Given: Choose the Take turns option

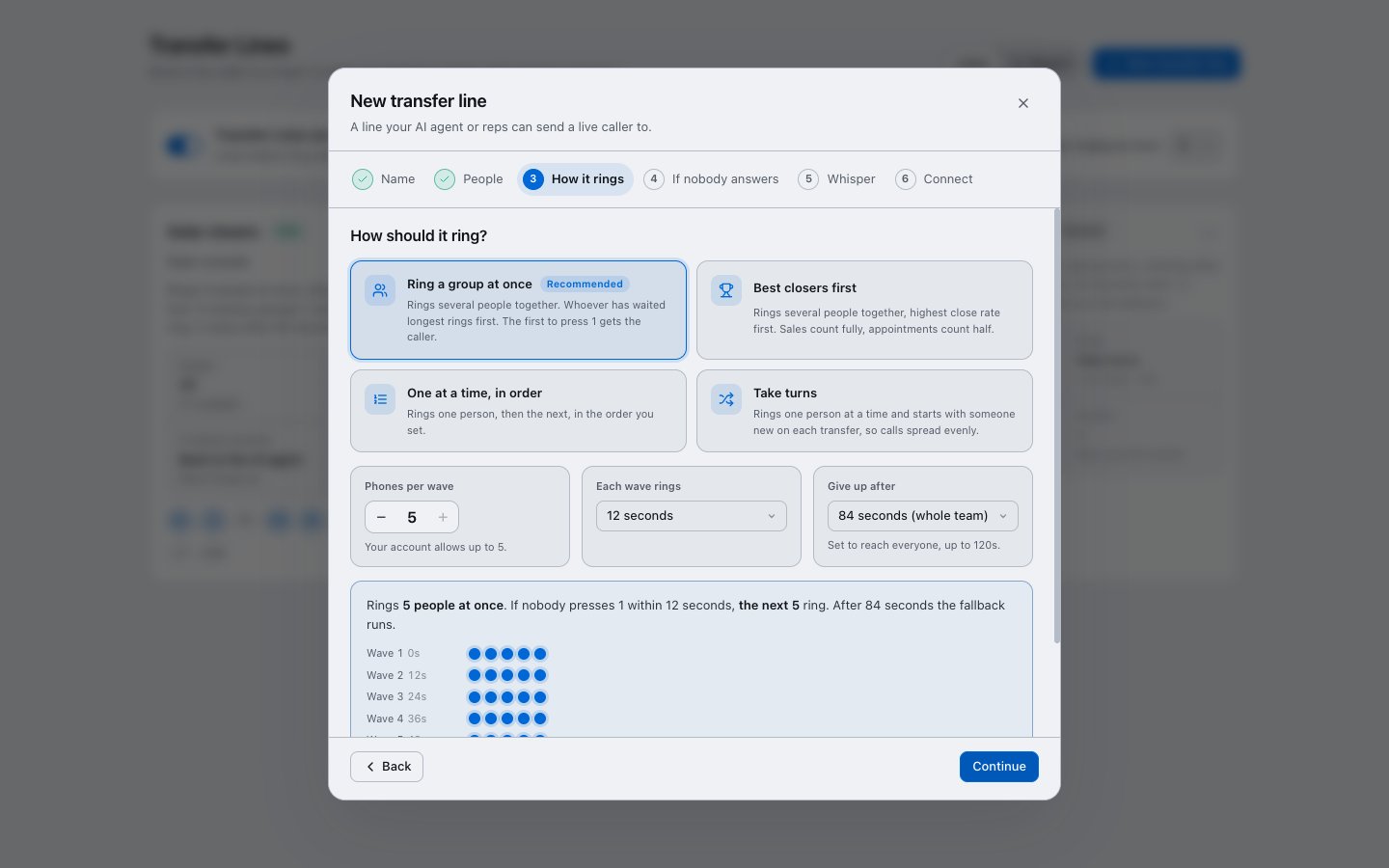Looking at the screenshot, I should 864,411.
